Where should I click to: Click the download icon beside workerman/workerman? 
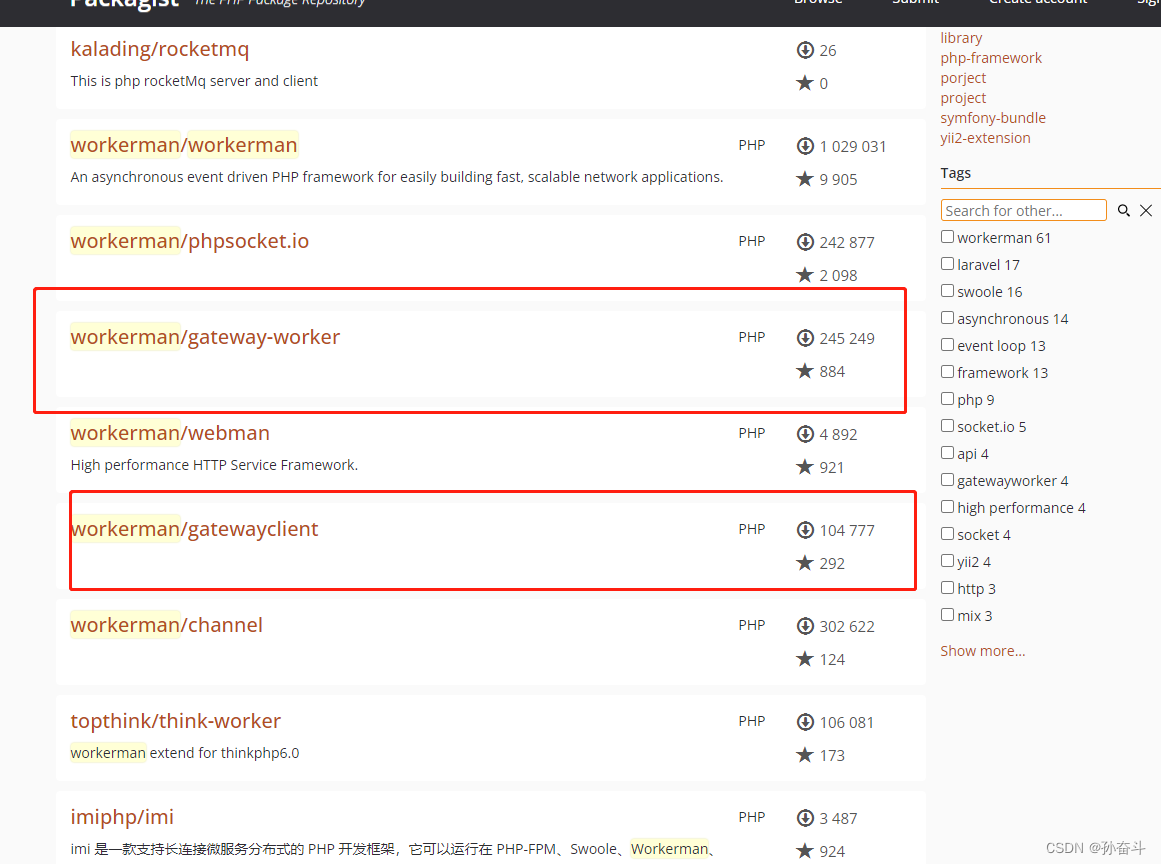pyautogui.click(x=806, y=146)
